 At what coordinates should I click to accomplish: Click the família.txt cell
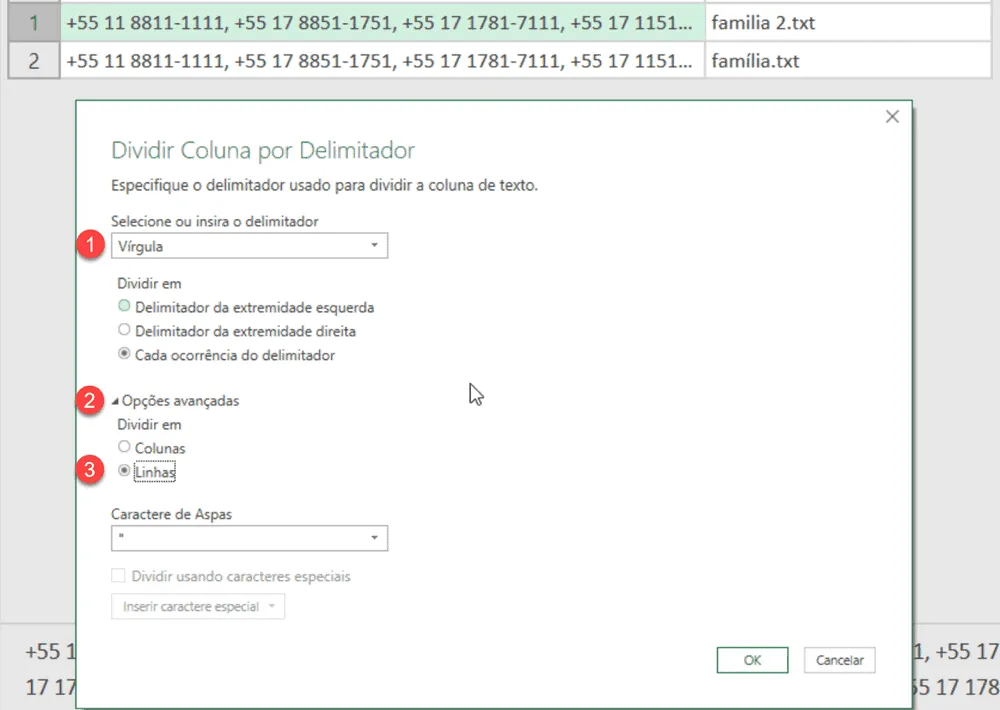pyautogui.click(x=848, y=61)
